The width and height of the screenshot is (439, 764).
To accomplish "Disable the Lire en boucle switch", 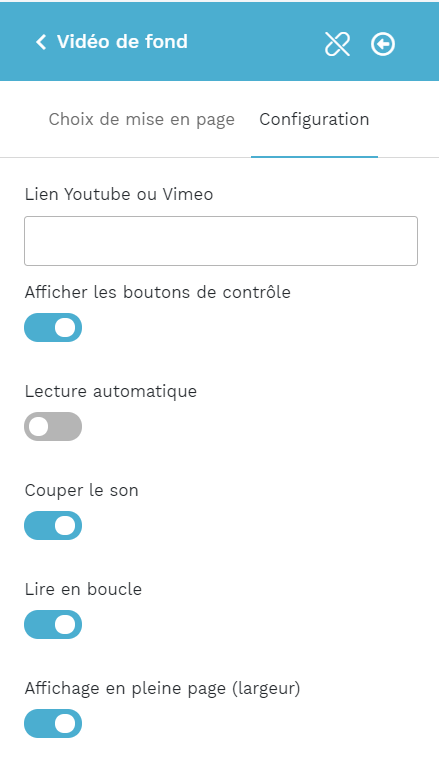I will pos(53,624).
